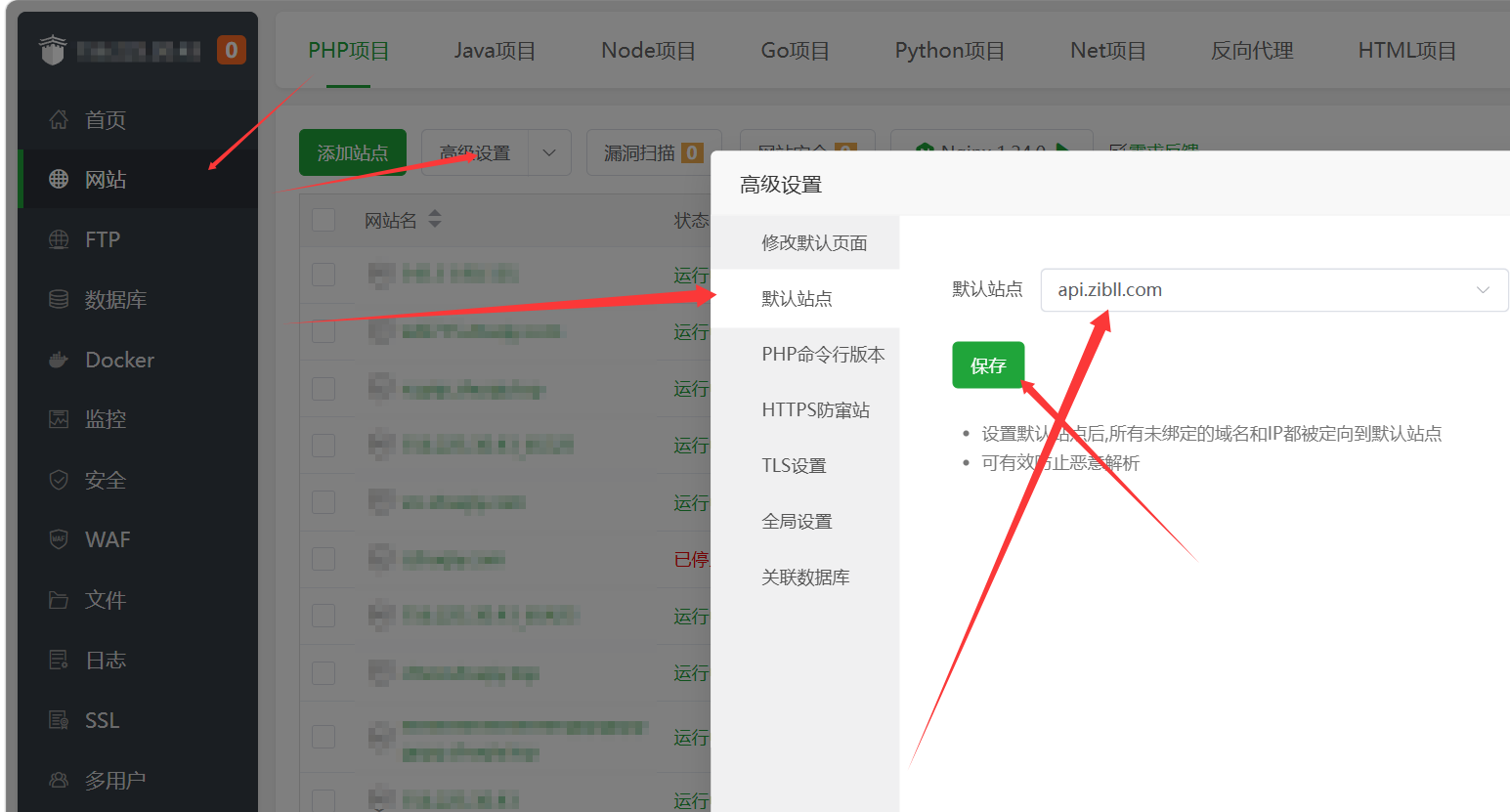Check the checkbox for the first website row
1510x812 pixels.
click(324, 275)
